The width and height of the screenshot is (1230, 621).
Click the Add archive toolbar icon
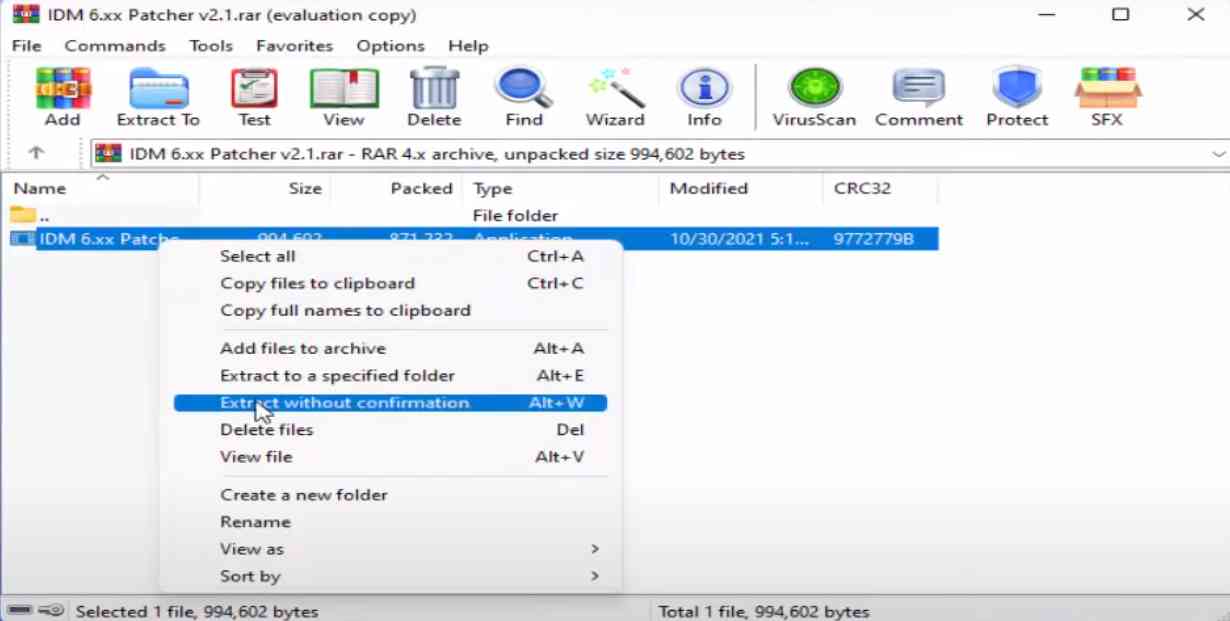pyautogui.click(x=62, y=98)
